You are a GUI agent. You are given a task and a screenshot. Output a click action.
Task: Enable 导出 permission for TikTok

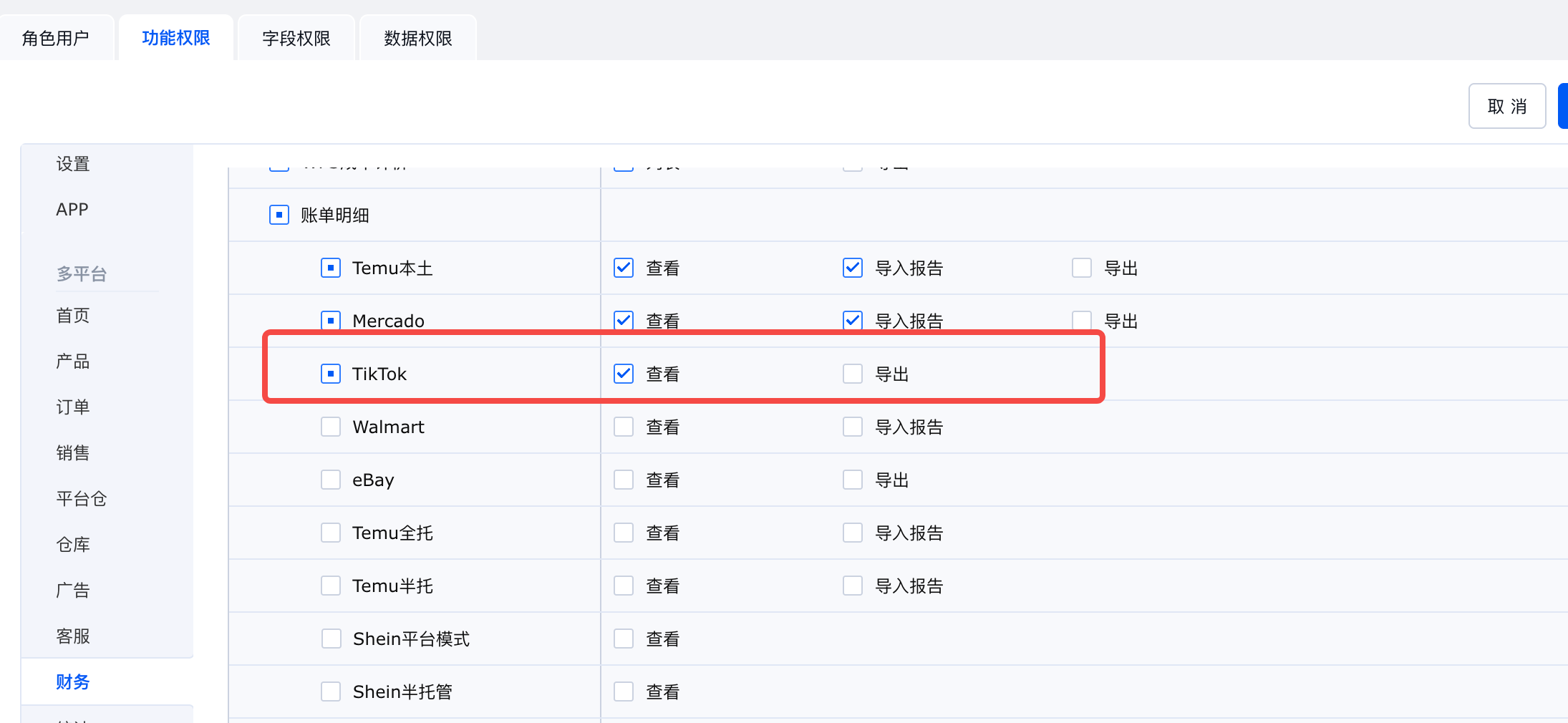(x=853, y=374)
